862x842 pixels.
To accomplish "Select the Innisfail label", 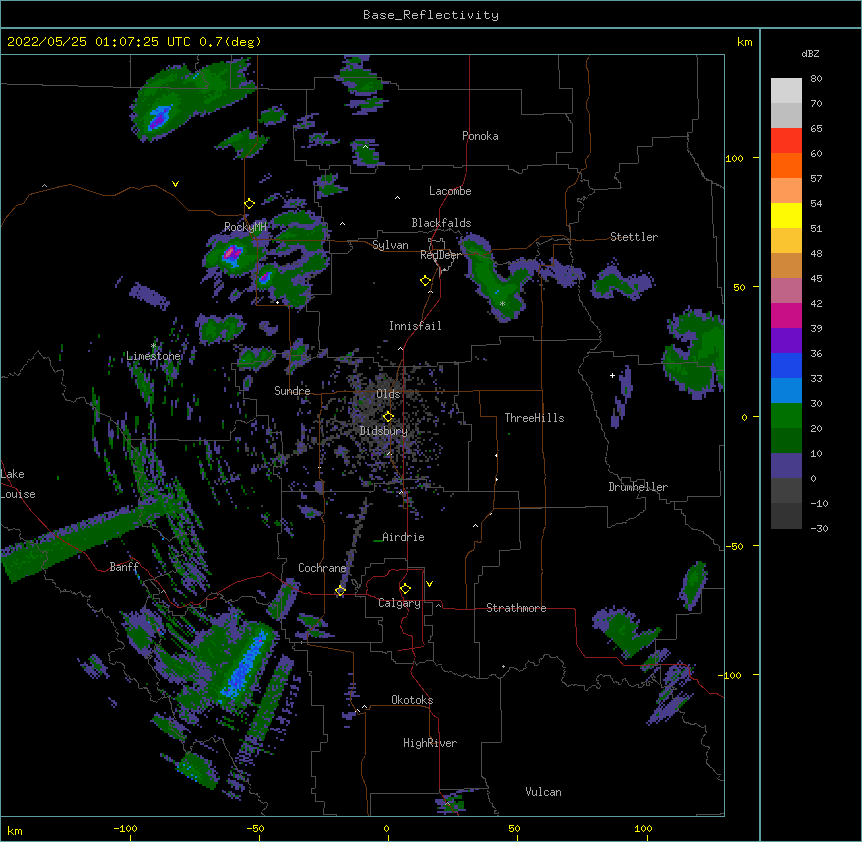I will pyautogui.click(x=415, y=326).
